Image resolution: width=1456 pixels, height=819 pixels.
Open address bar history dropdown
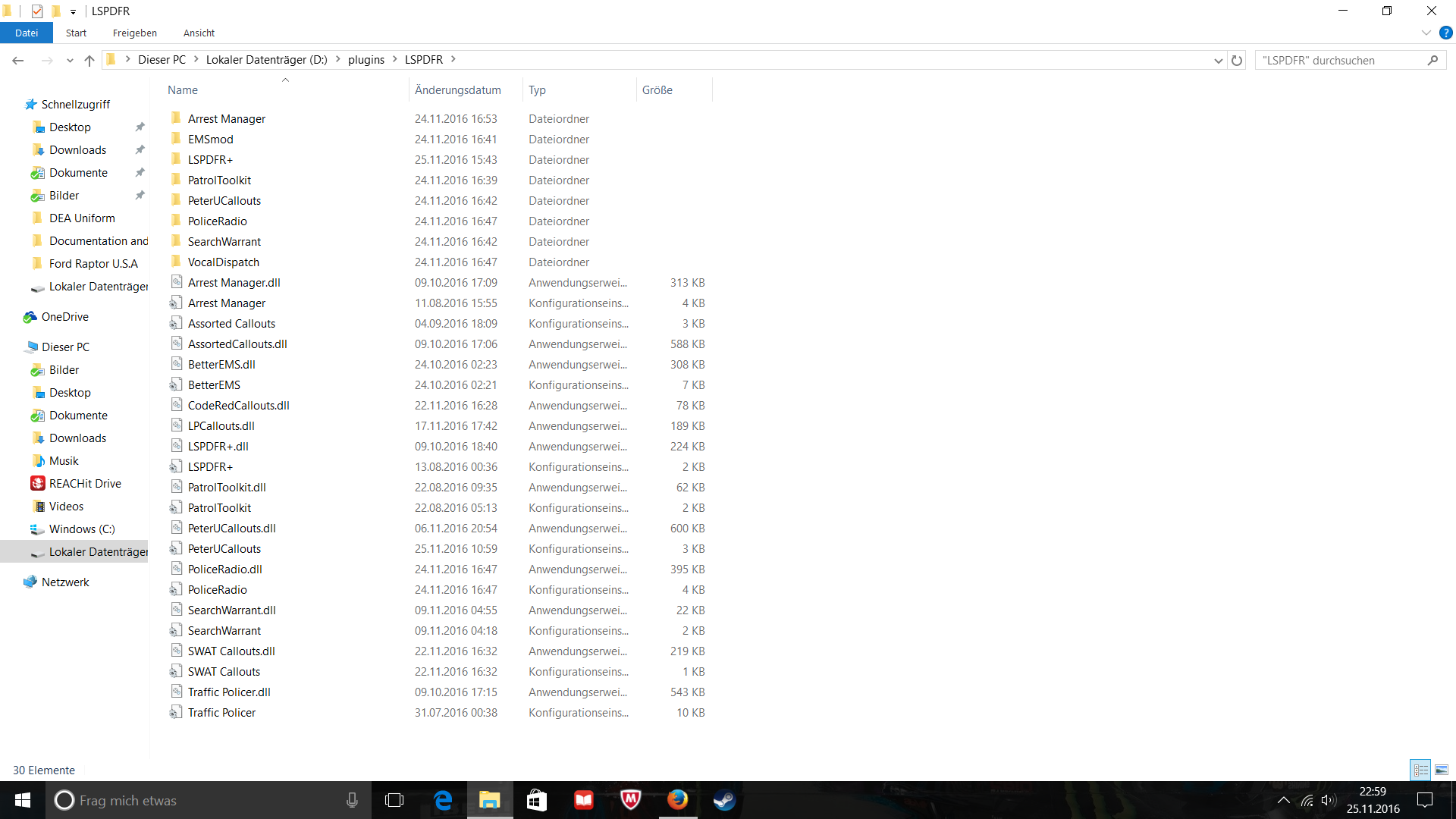coord(1218,60)
